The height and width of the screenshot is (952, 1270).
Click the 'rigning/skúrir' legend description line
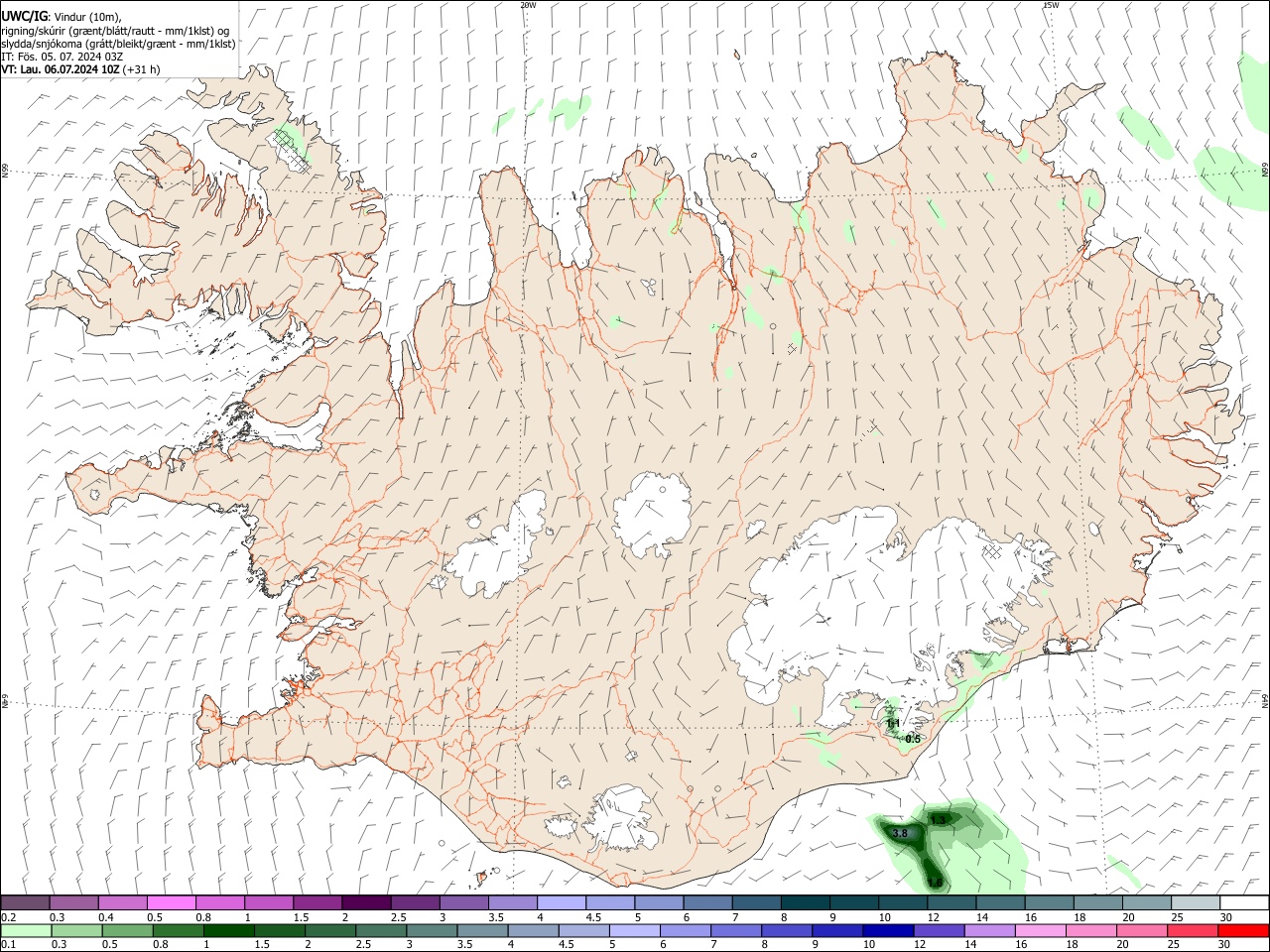click(x=115, y=30)
